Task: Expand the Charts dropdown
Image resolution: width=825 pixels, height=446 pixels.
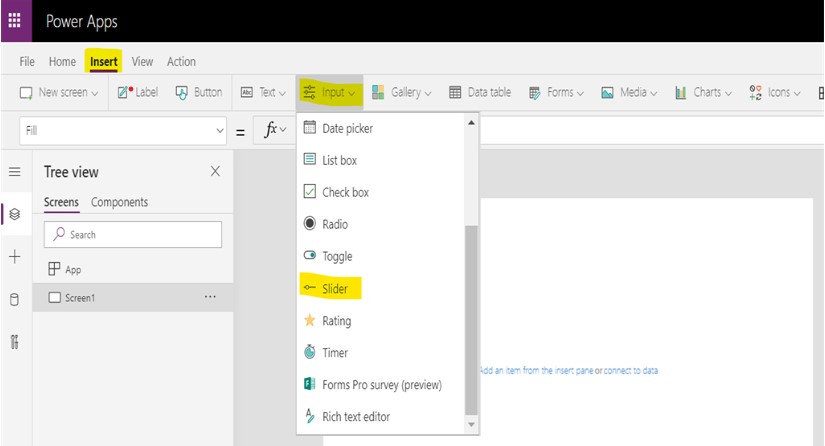Action: click(x=703, y=93)
